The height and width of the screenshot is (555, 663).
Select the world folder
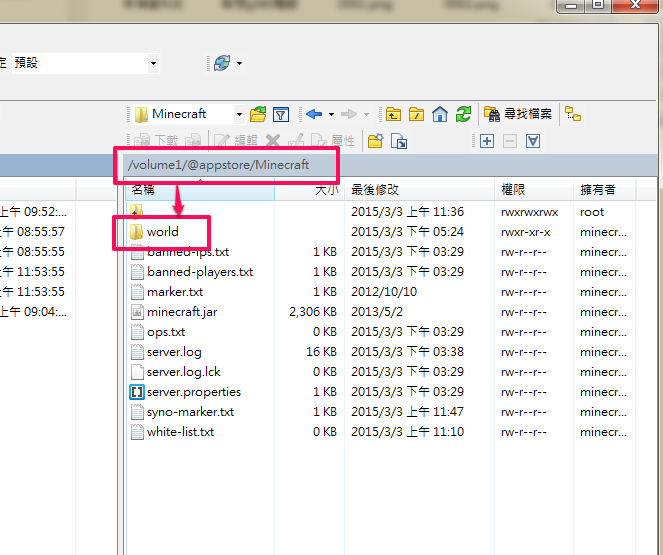[163, 232]
